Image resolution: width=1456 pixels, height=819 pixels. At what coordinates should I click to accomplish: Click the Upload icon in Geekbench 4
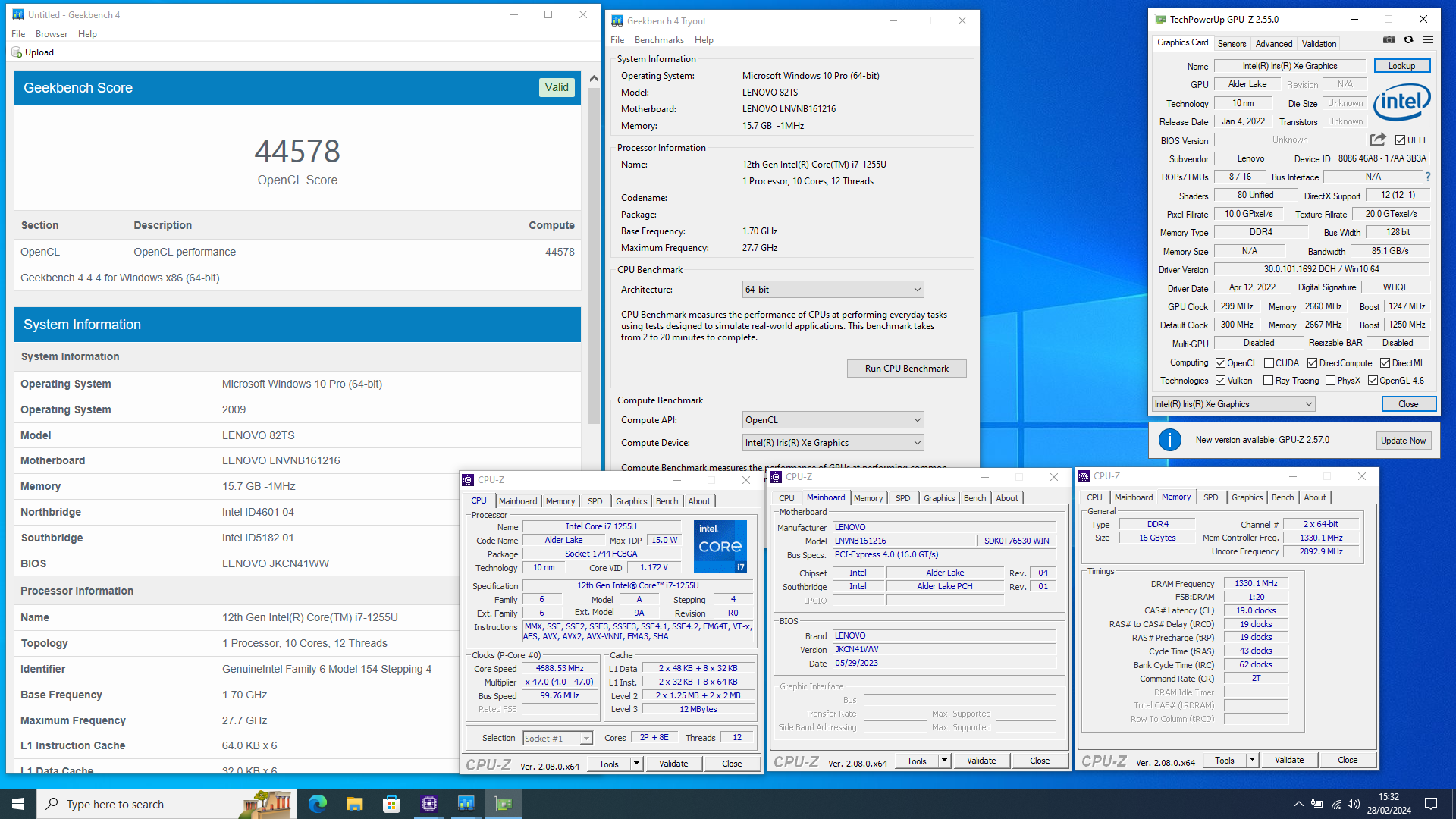point(17,52)
